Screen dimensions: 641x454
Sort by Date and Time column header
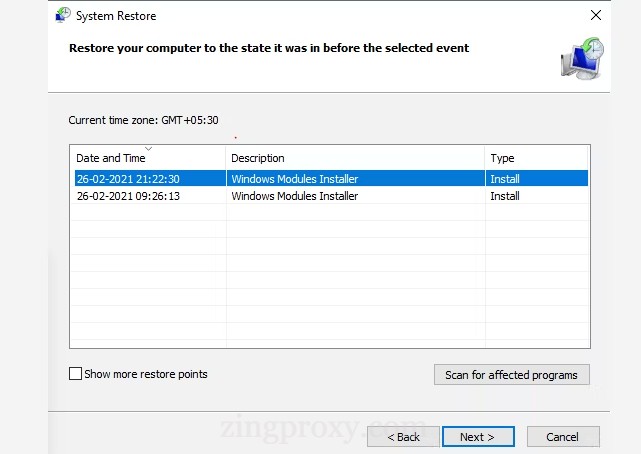148,158
